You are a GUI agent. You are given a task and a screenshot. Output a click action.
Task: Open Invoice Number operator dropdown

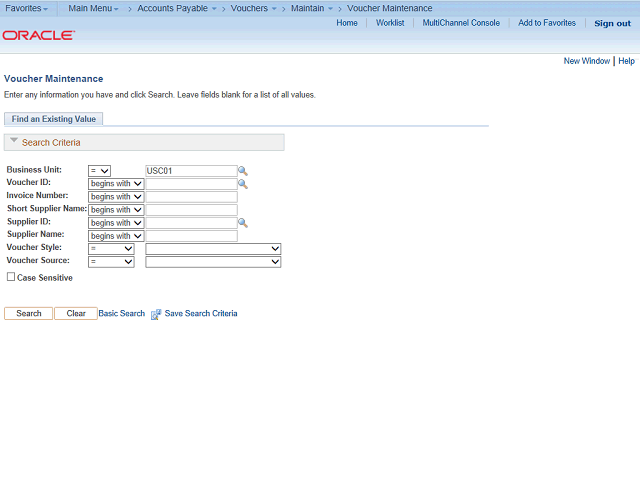coord(116,197)
